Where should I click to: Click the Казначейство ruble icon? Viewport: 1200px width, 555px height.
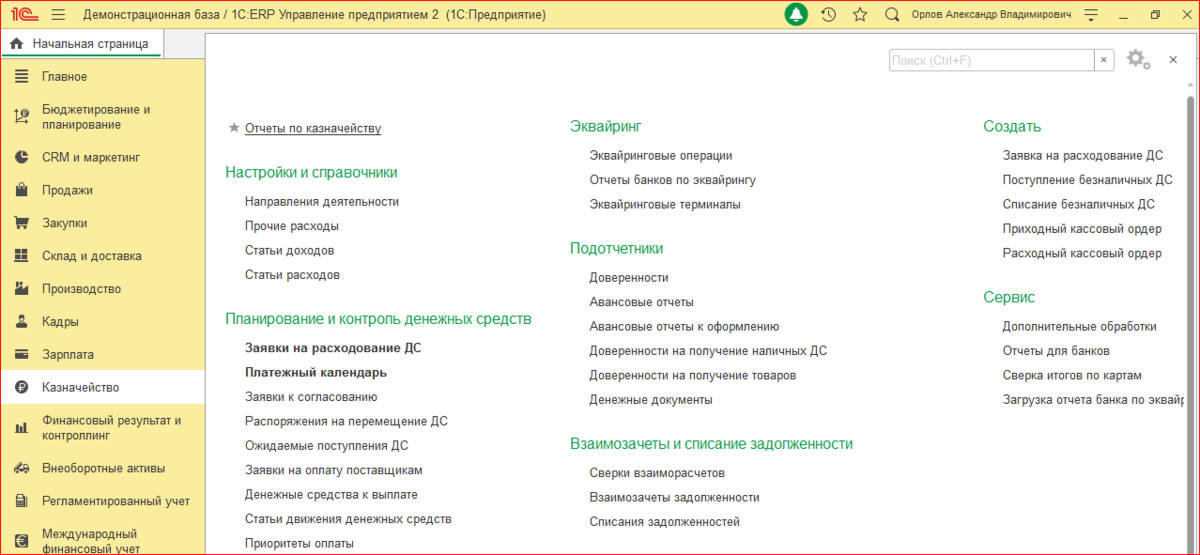(21, 388)
